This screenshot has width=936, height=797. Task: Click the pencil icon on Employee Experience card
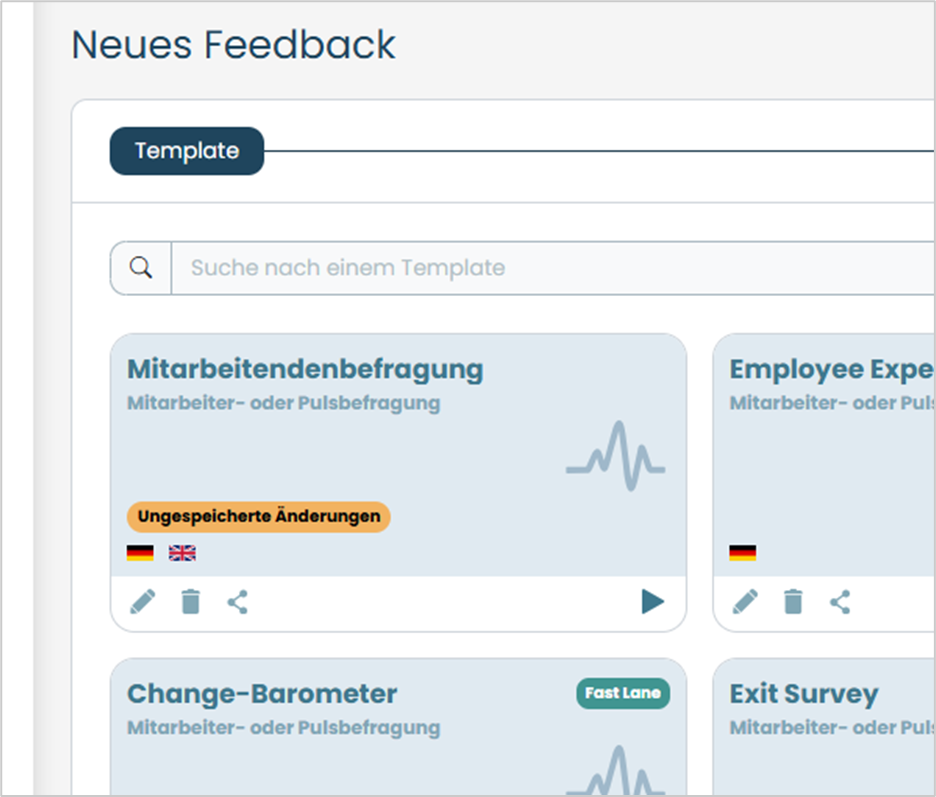pos(745,602)
